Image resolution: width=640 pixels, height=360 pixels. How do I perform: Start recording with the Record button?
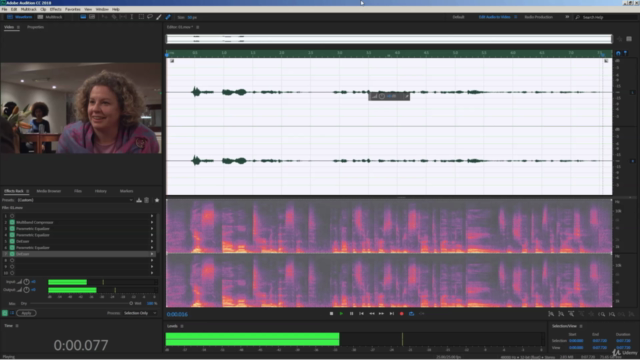point(402,313)
